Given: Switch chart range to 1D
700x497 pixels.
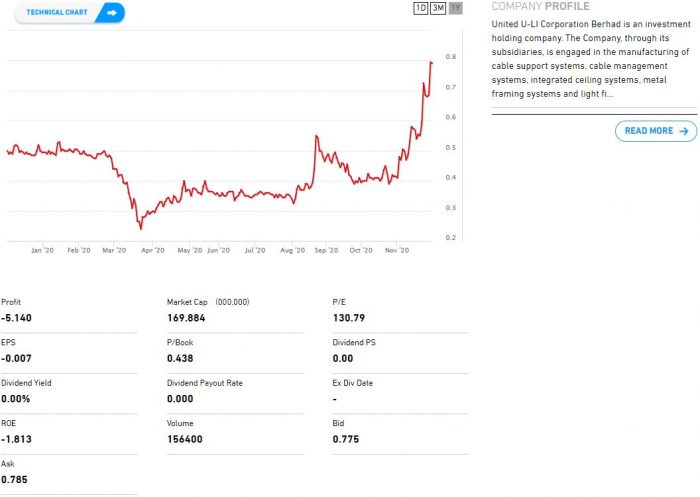Looking at the screenshot, I should [421, 8].
